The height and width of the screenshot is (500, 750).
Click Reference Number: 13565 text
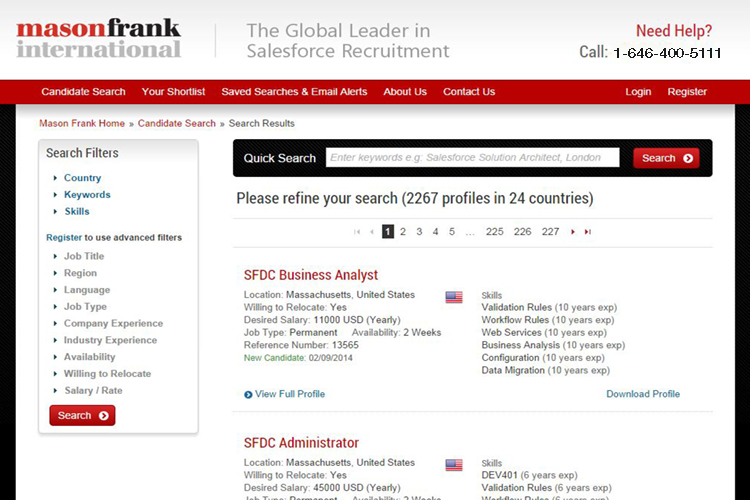301,345
